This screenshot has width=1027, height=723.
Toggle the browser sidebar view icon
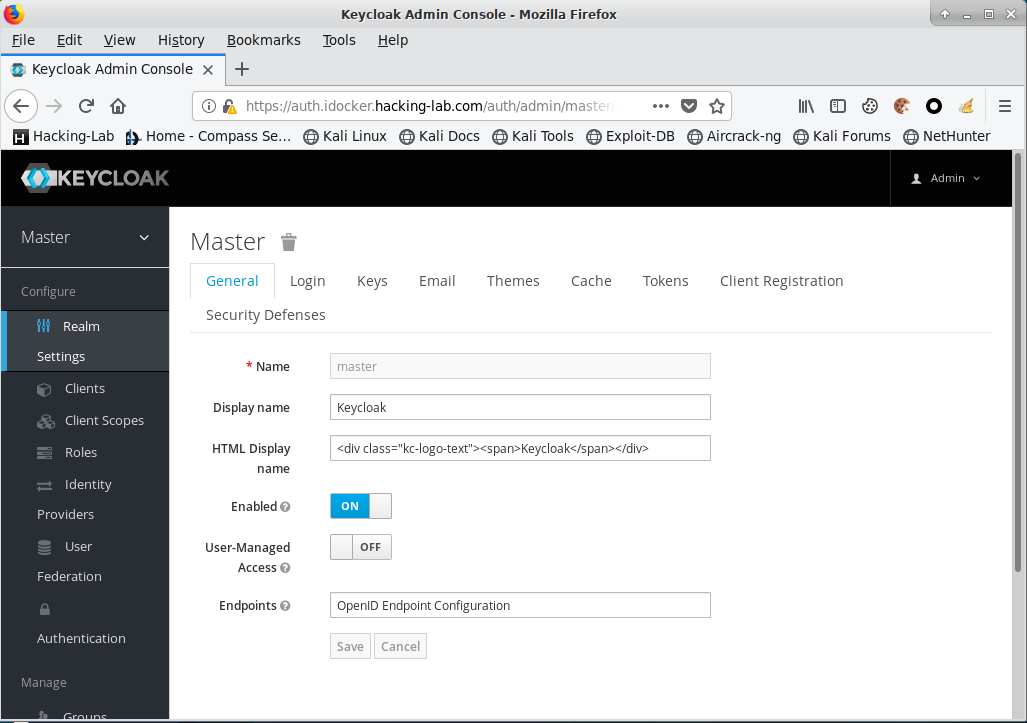pos(838,106)
